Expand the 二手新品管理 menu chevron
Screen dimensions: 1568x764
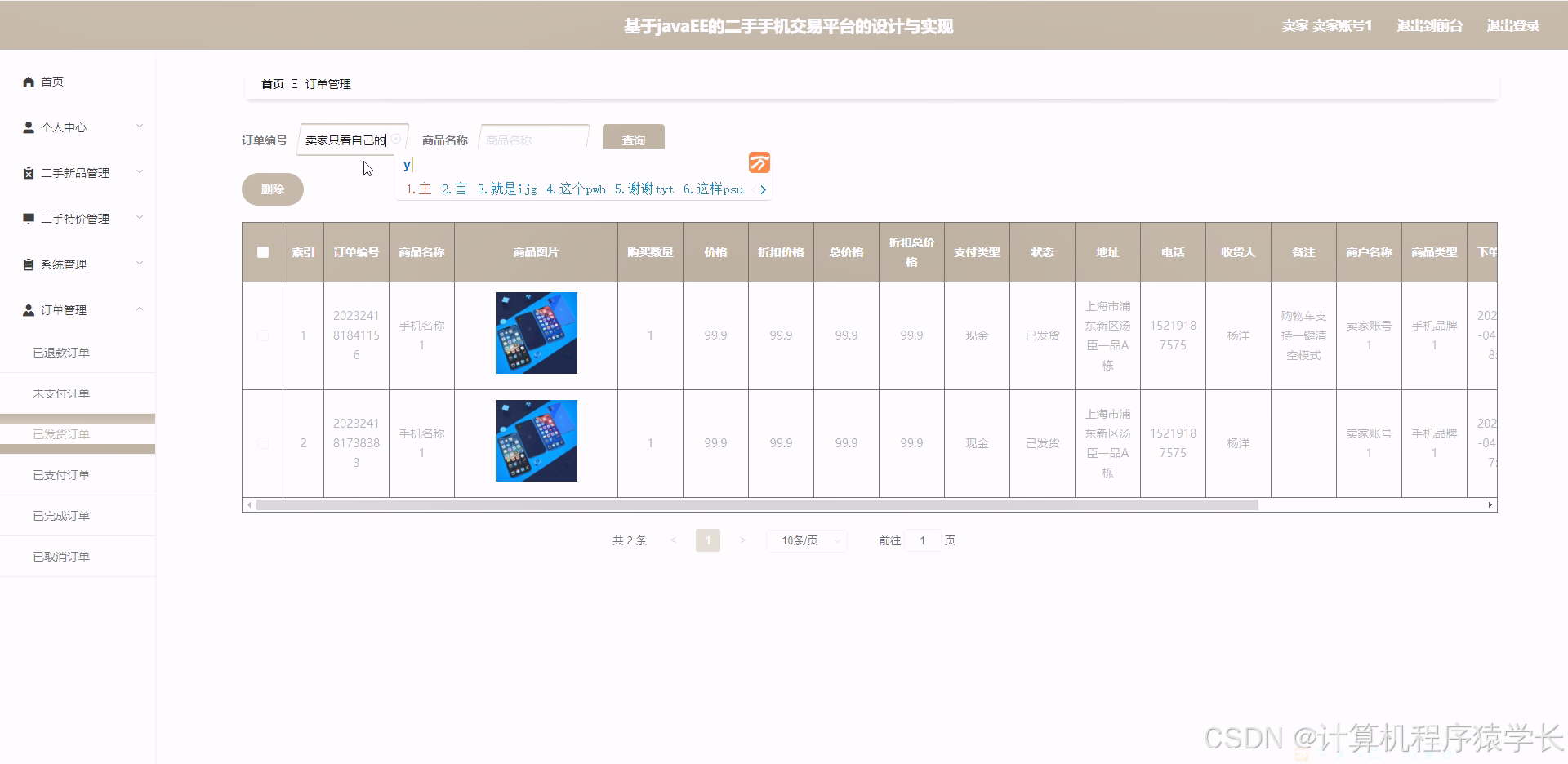point(140,172)
